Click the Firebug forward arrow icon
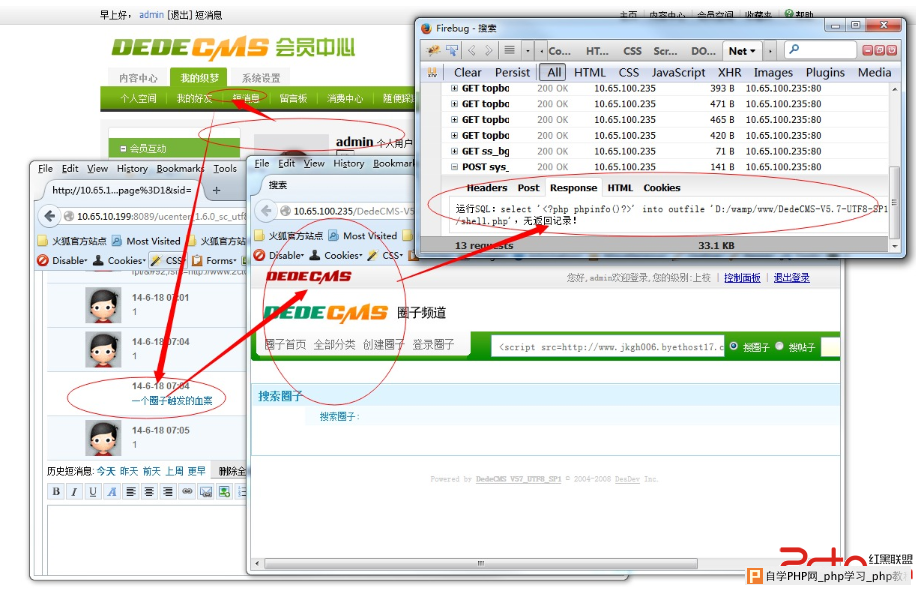Viewport: 916px width, 590px height. pyautogui.click(x=488, y=50)
